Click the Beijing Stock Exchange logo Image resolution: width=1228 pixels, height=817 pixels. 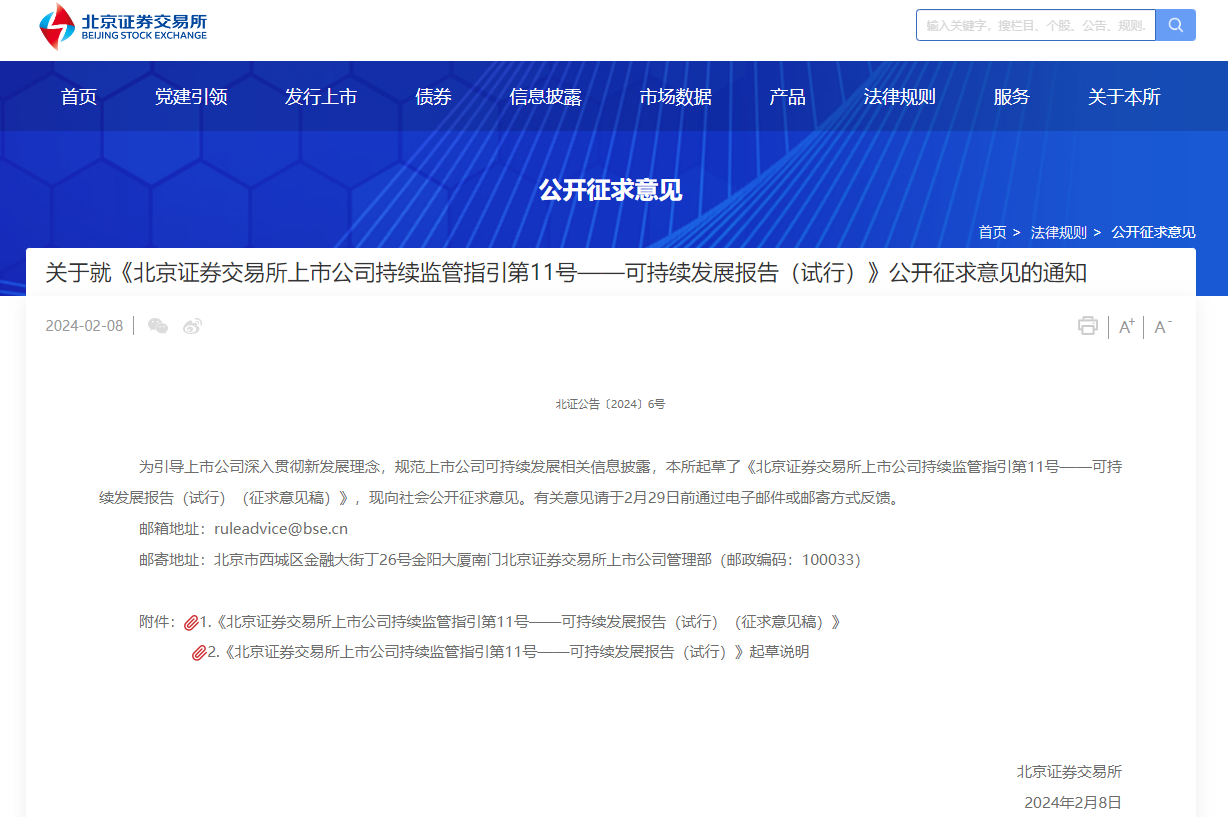click(x=123, y=26)
